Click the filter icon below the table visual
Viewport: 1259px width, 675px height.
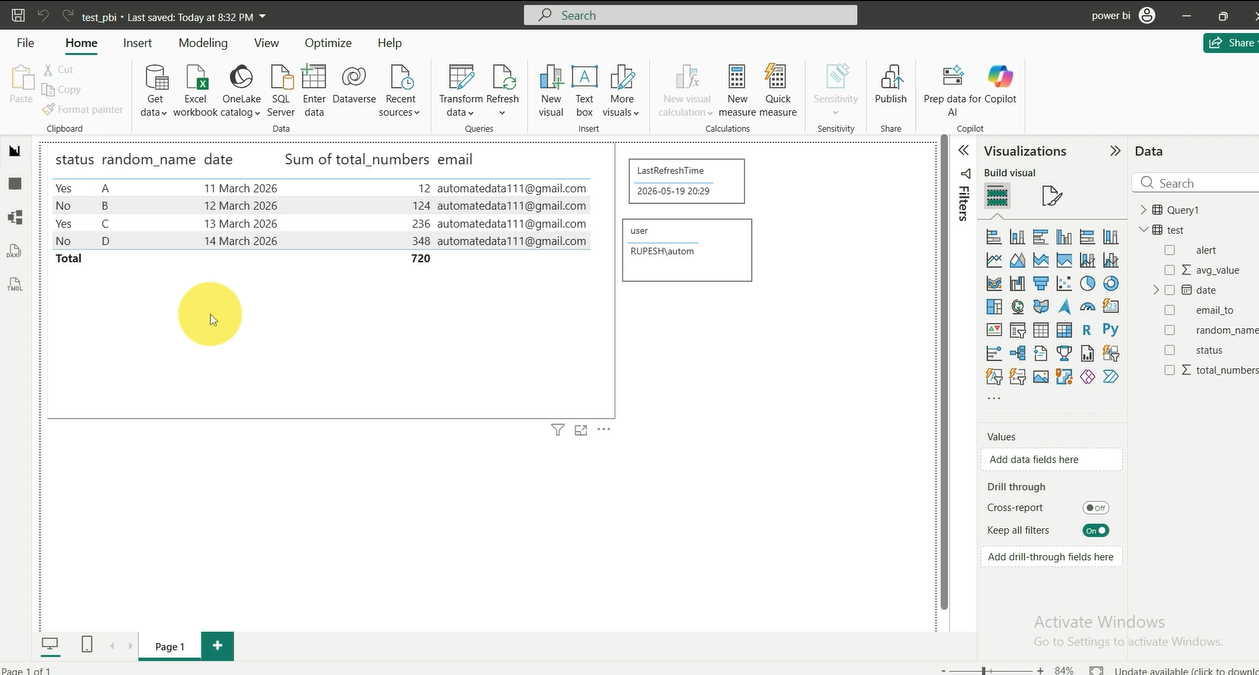(x=558, y=430)
